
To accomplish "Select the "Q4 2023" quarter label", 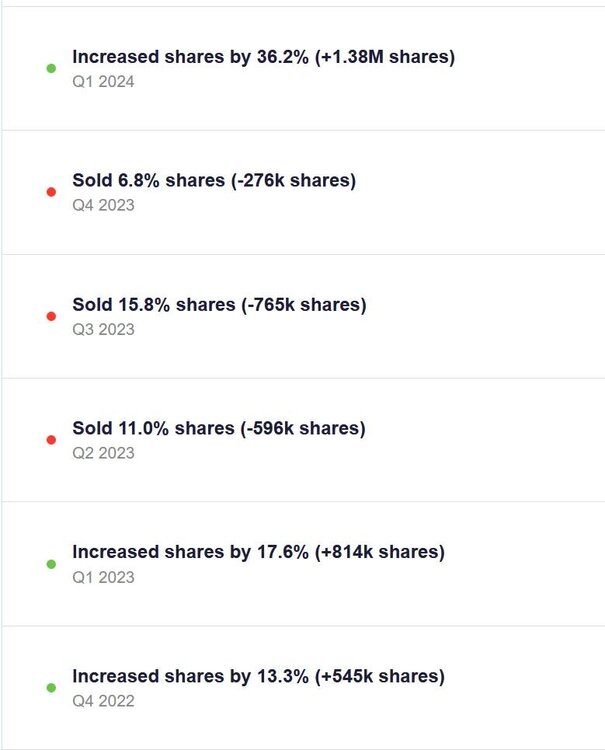I will coord(103,205).
